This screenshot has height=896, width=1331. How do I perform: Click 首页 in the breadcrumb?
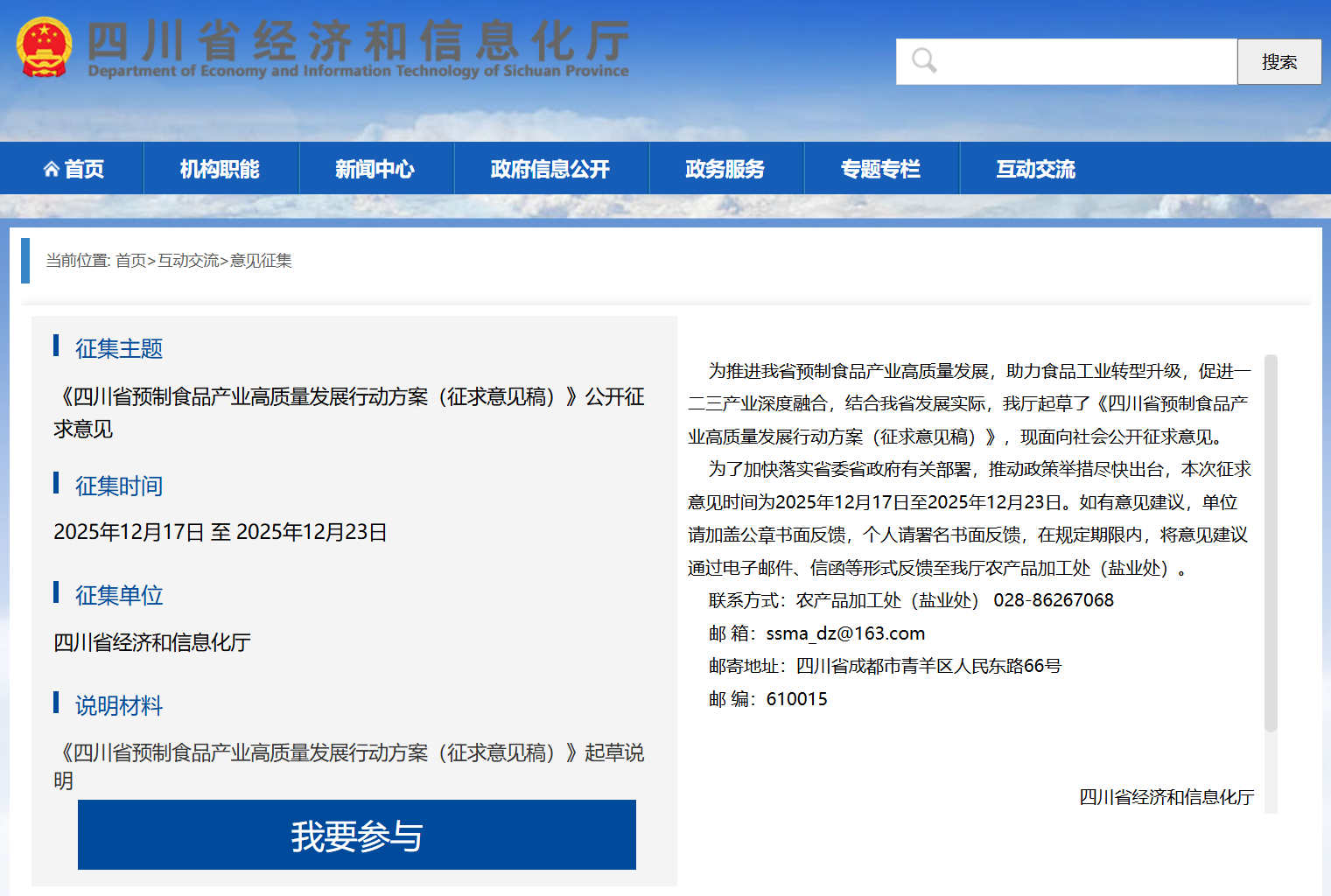pos(130,261)
